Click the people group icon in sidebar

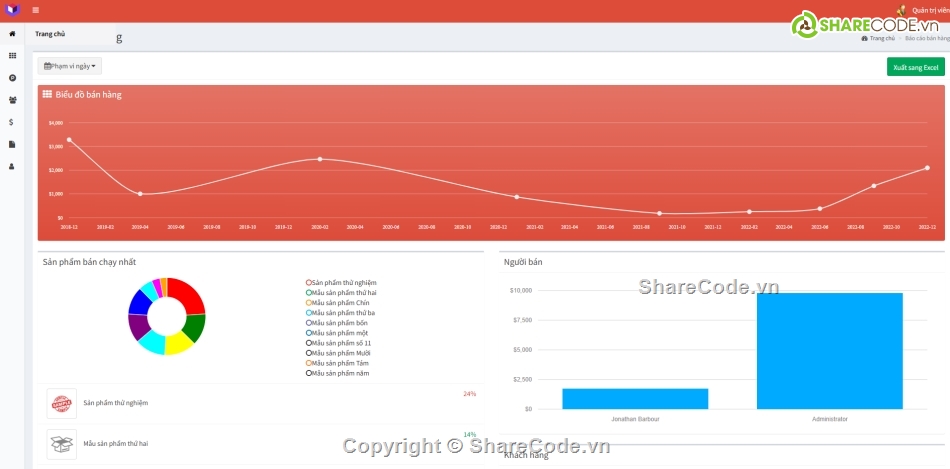click(x=12, y=99)
